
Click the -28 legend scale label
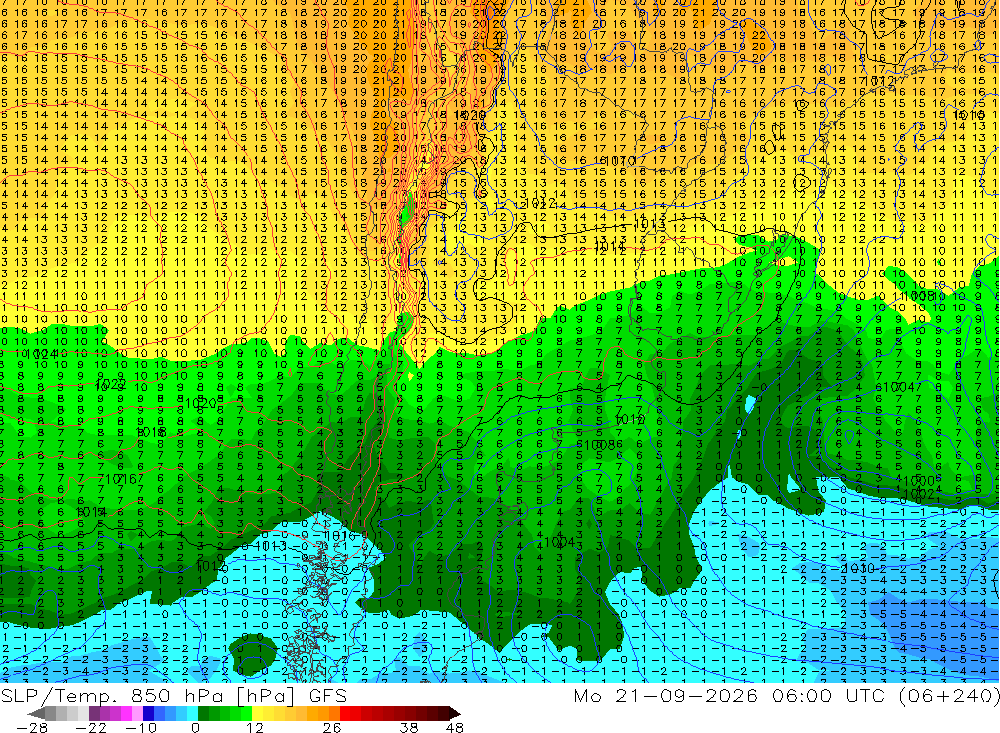point(32,728)
